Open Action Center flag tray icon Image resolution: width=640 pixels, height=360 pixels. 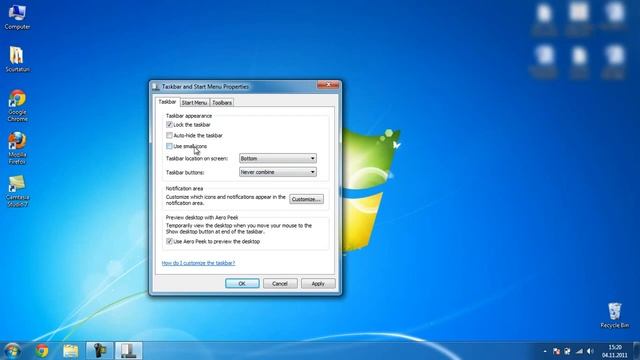coord(556,351)
